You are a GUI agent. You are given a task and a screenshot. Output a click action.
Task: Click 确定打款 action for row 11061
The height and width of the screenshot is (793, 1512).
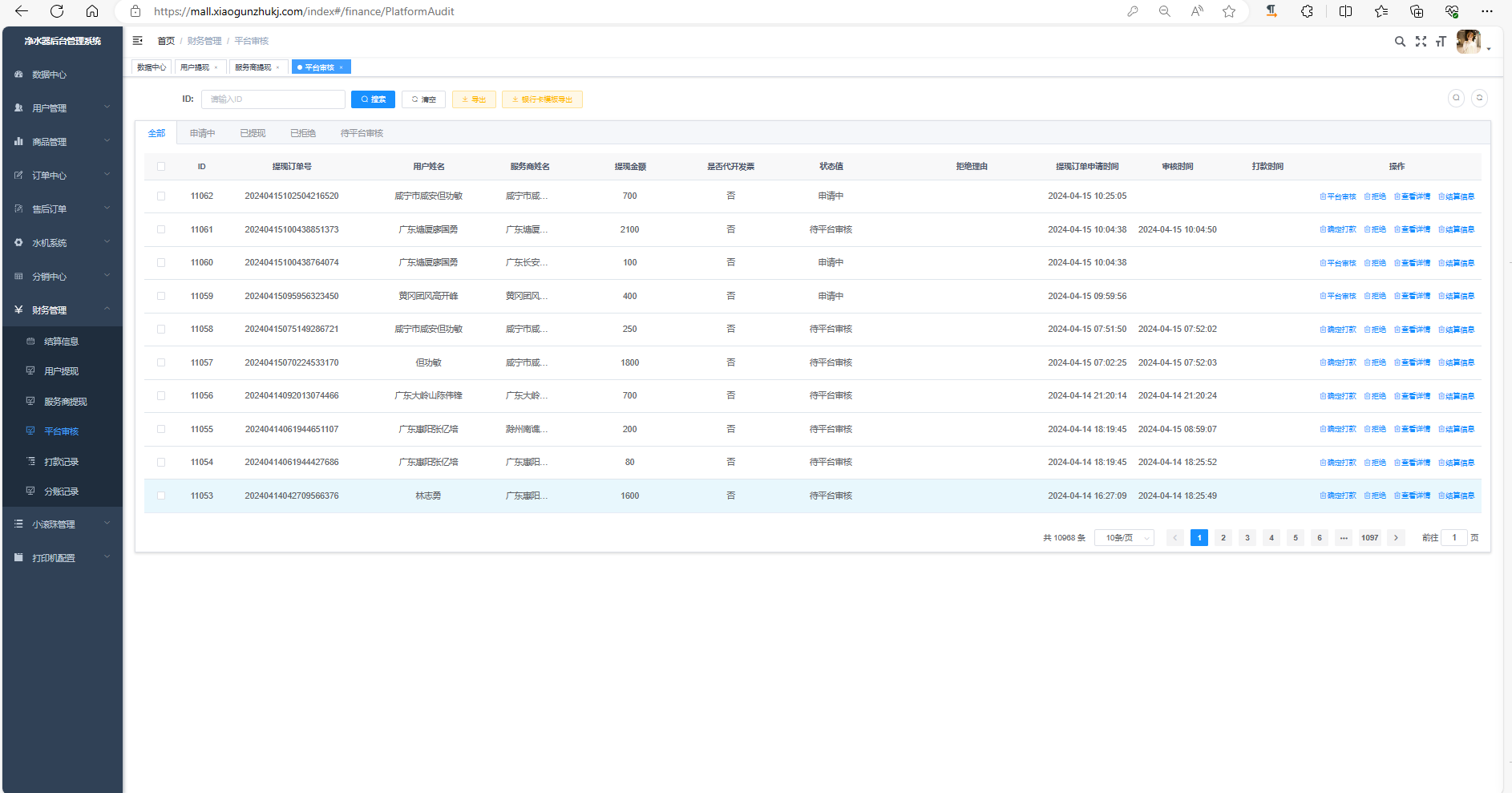pos(1338,229)
